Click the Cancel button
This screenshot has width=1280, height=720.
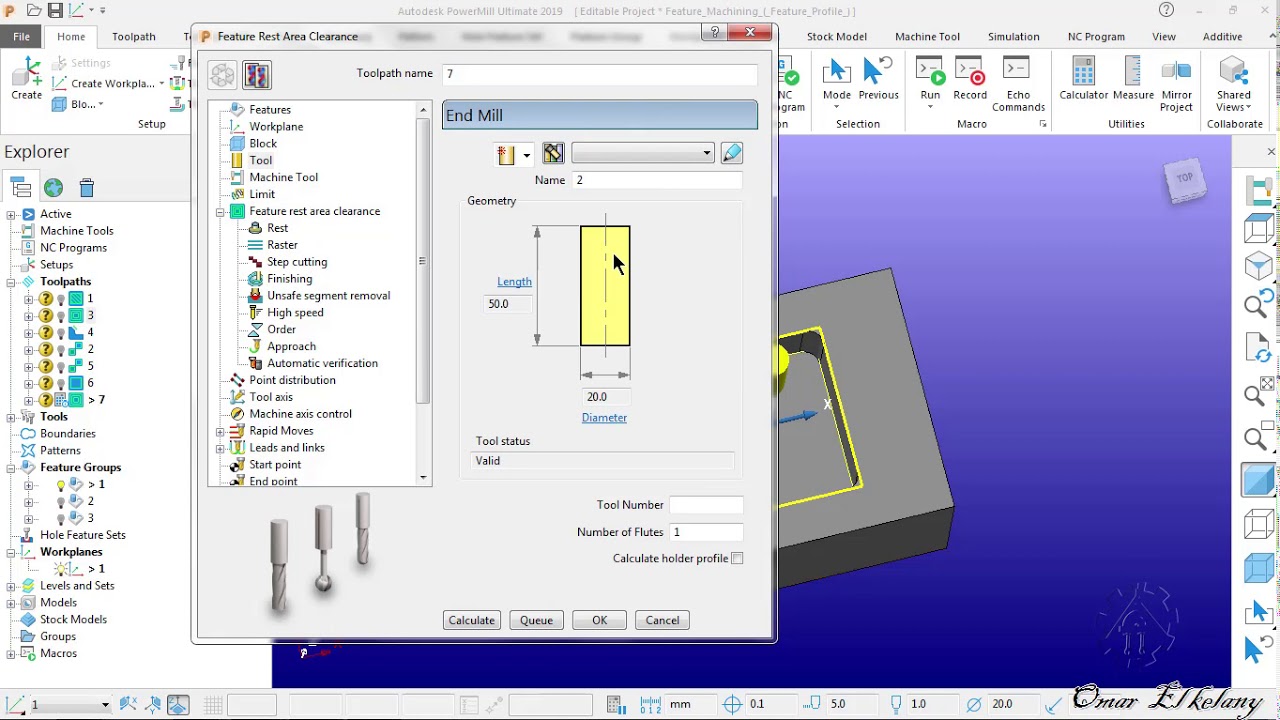coord(662,620)
